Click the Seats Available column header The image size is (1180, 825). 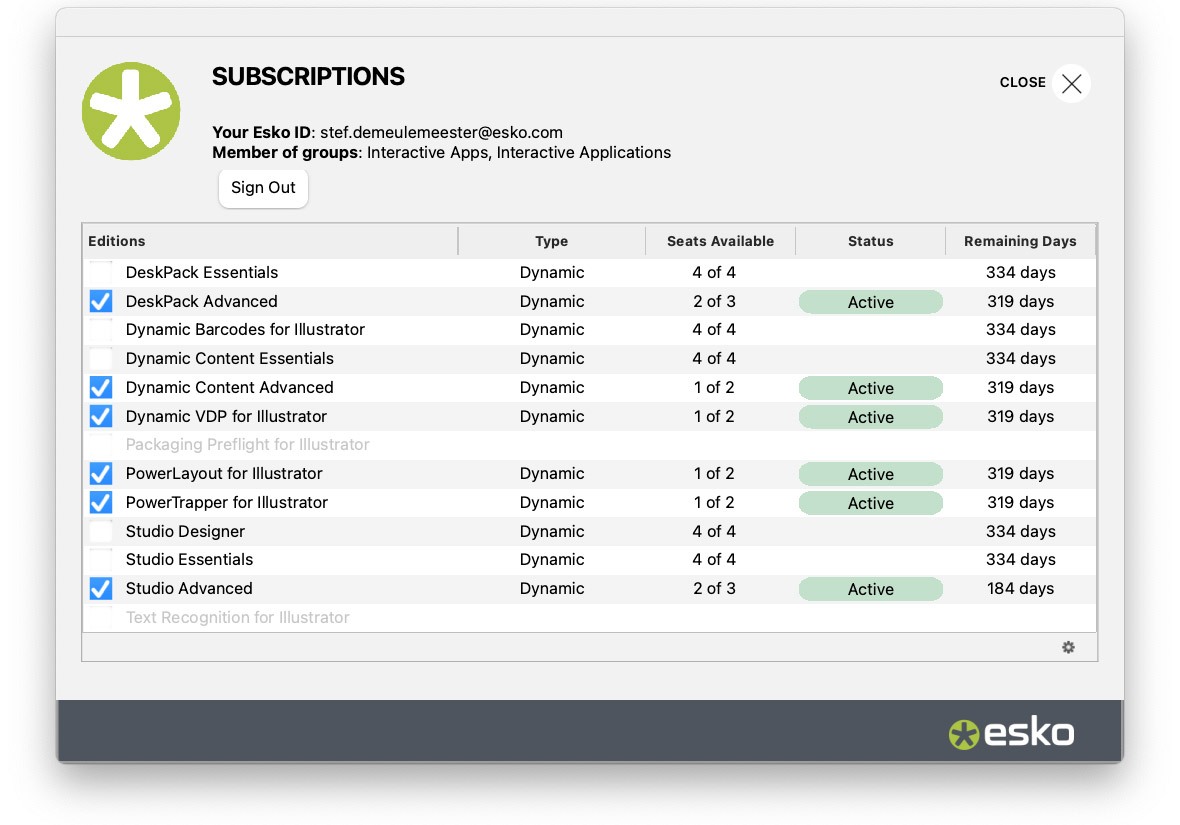click(x=721, y=241)
